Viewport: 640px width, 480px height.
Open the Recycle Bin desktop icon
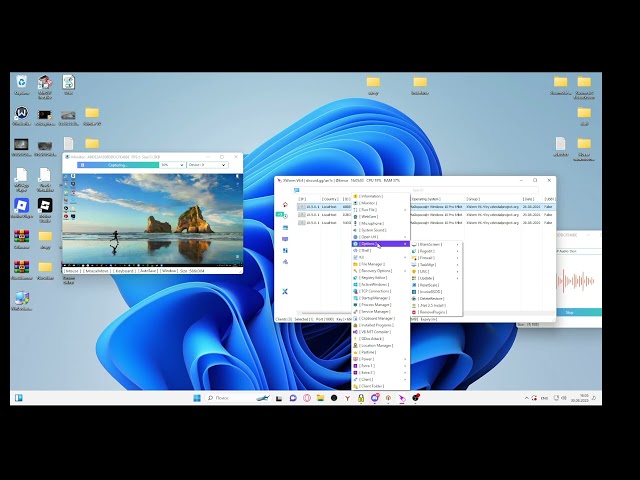point(21,85)
